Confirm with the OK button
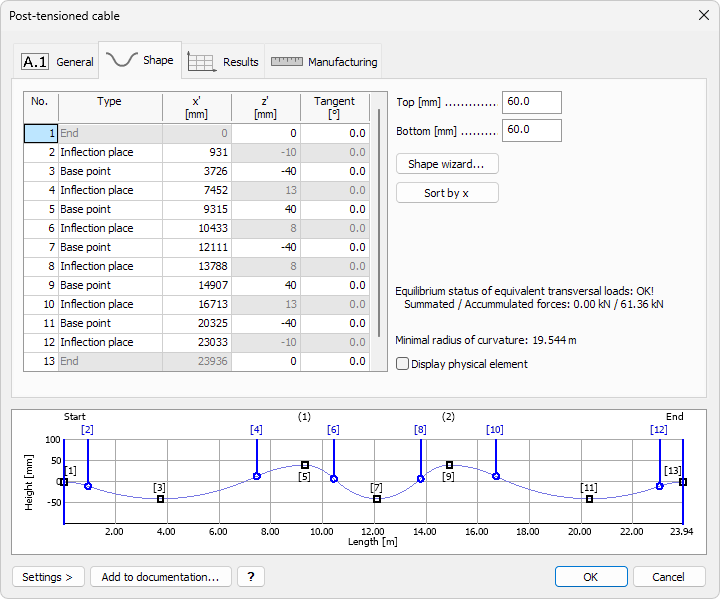This screenshot has height=599, width=720. [x=591, y=577]
